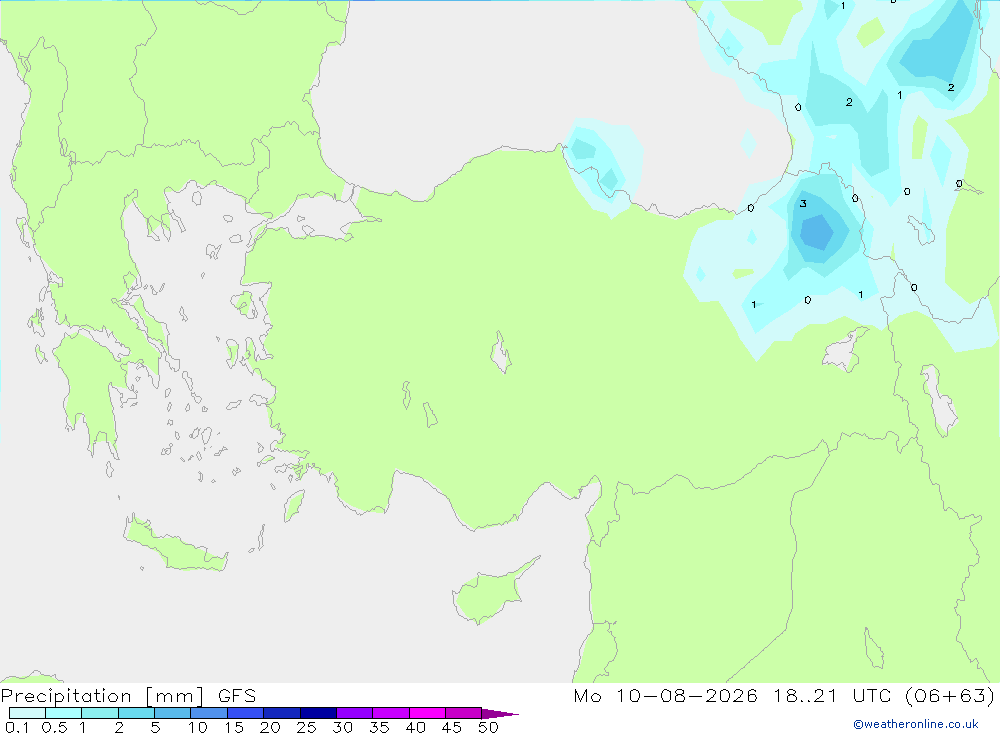Click the "20" legend scale label

click(x=270, y=727)
